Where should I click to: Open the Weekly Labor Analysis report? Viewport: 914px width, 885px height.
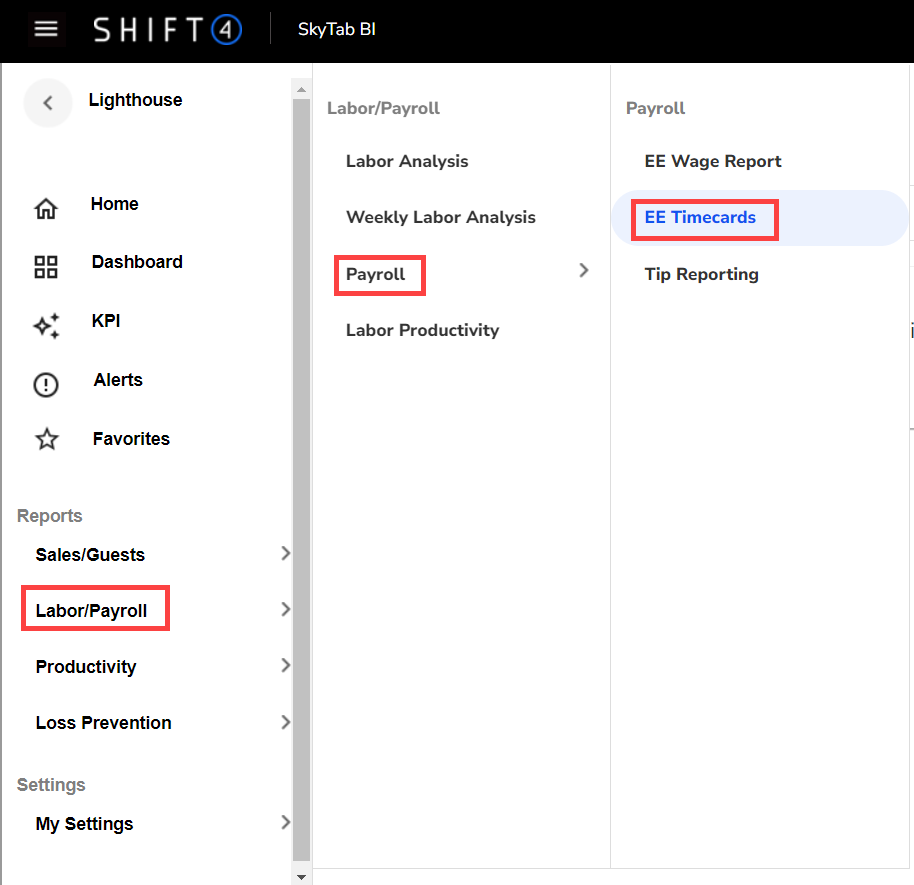click(440, 217)
